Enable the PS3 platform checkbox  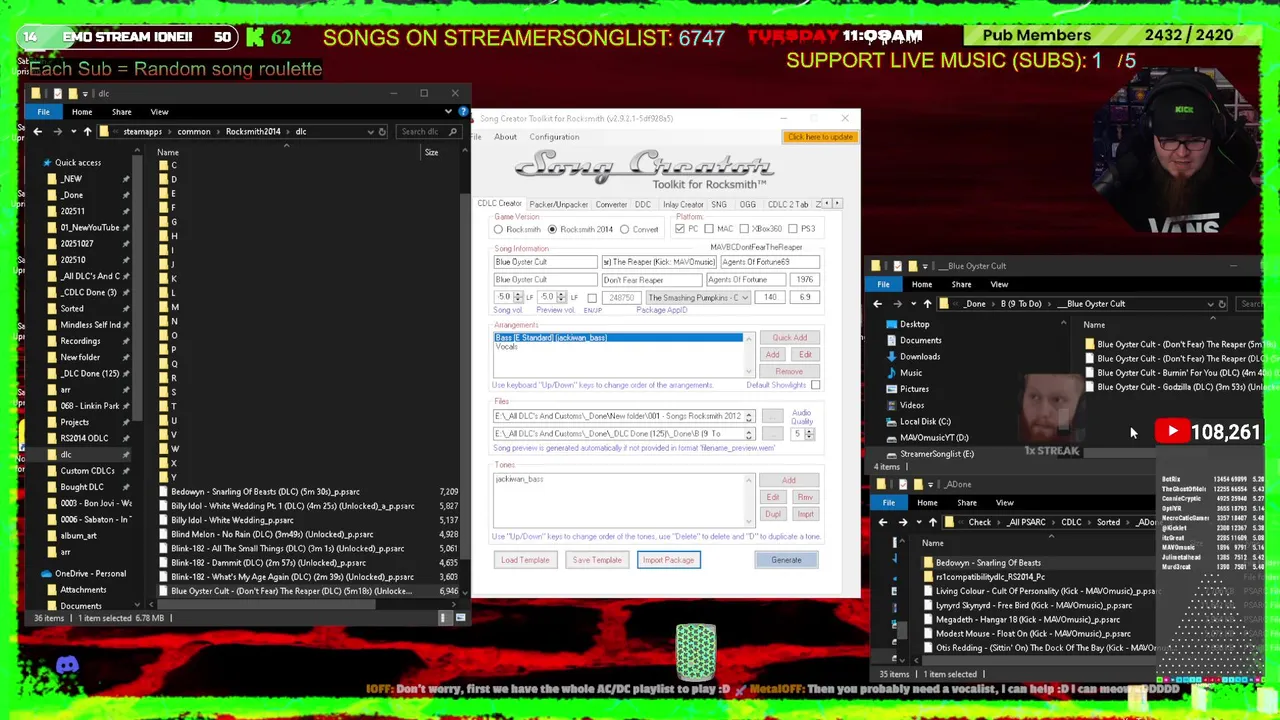(791, 229)
